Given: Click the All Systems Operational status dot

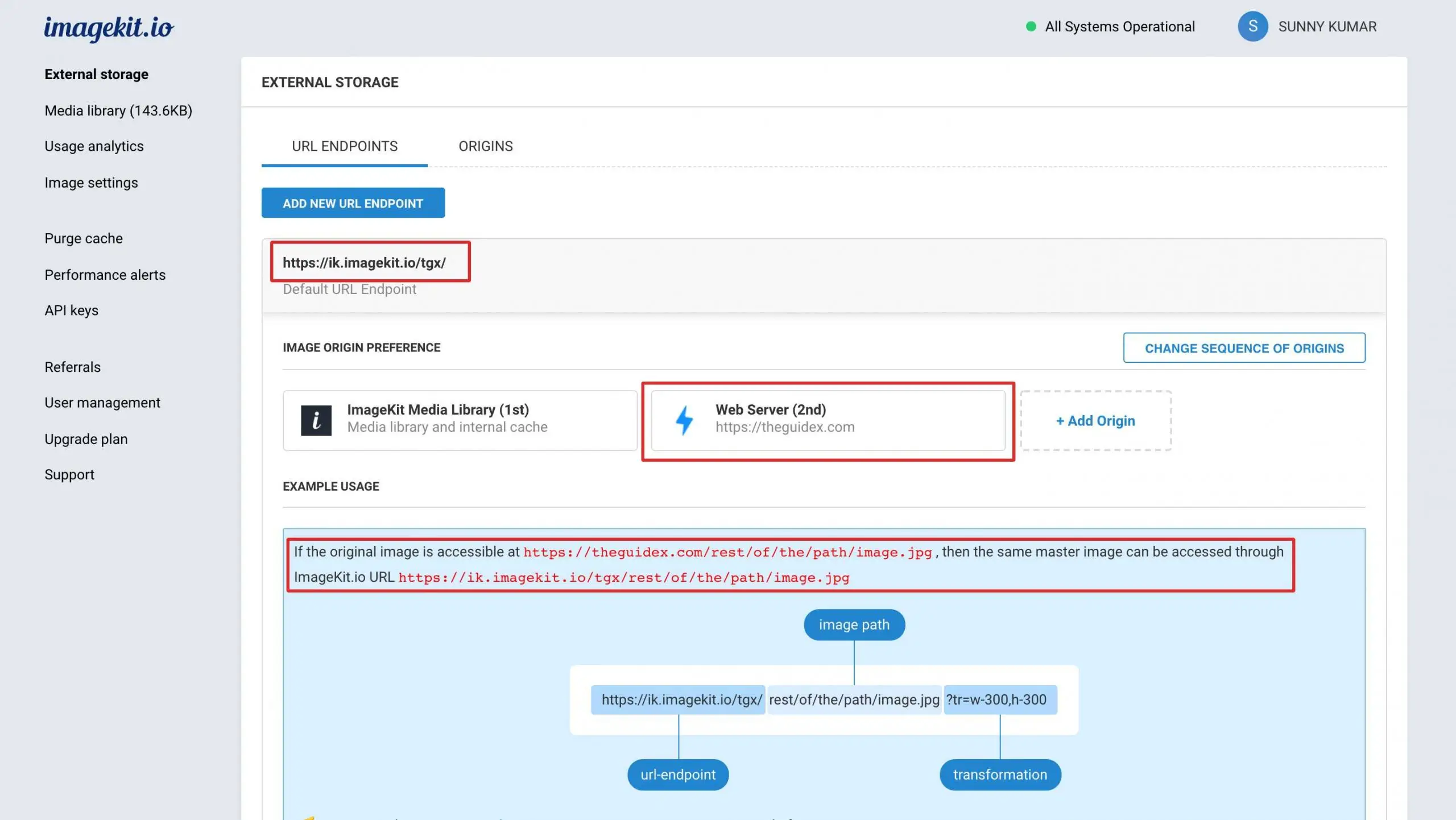Looking at the screenshot, I should (x=1031, y=26).
